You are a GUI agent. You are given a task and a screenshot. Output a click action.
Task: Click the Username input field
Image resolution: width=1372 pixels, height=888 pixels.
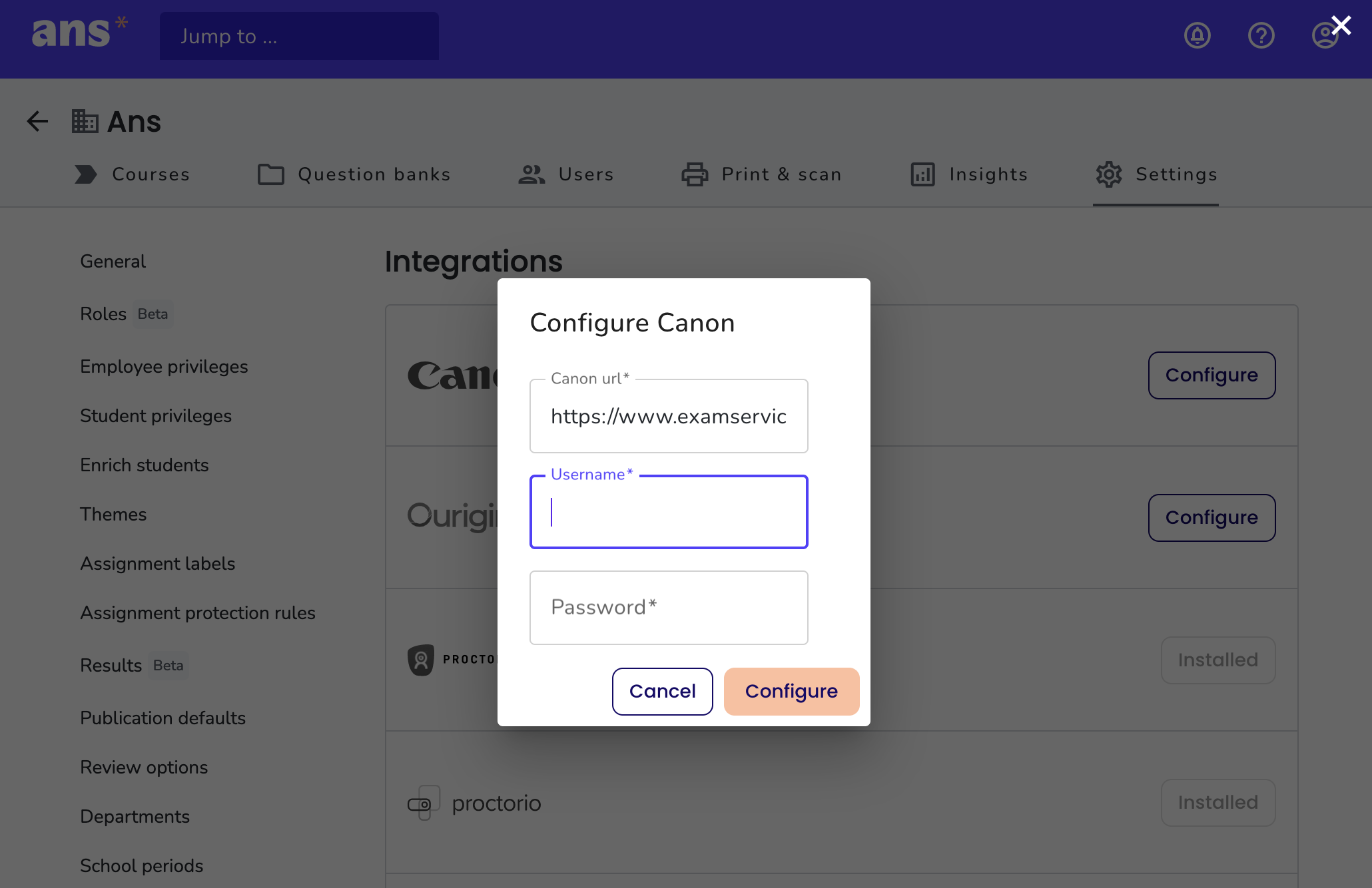(x=669, y=512)
